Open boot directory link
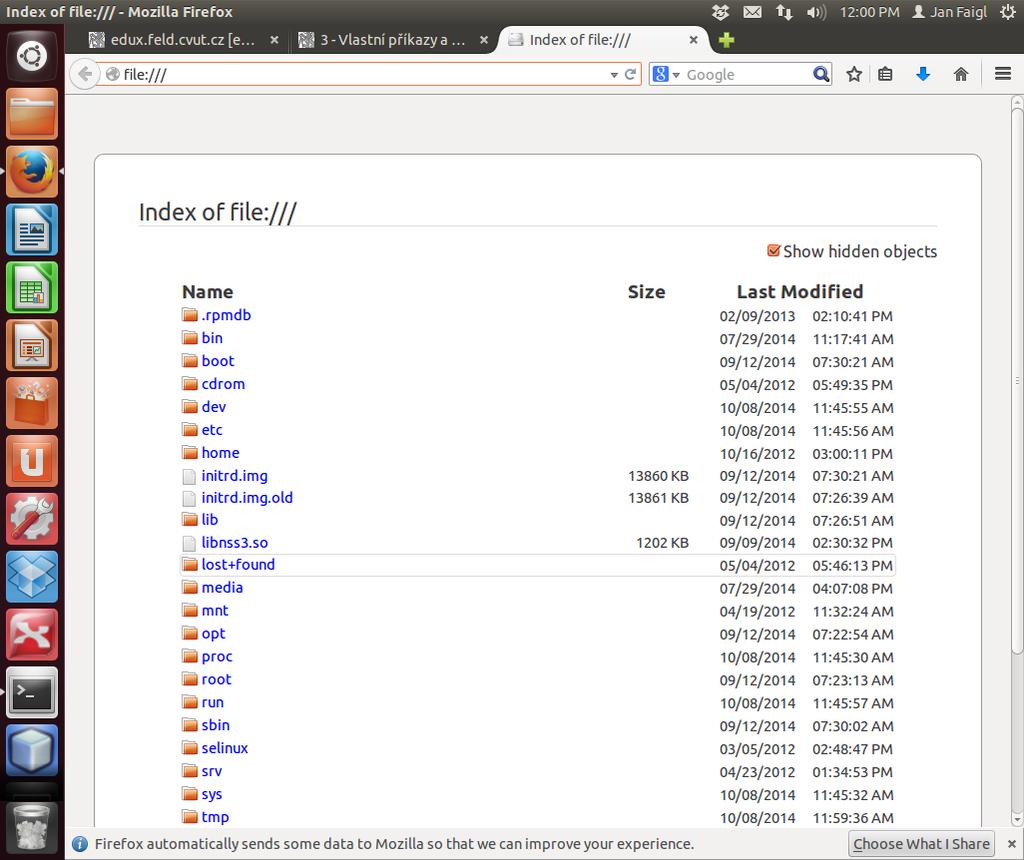Viewport: 1024px width, 860px height. pos(217,360)
